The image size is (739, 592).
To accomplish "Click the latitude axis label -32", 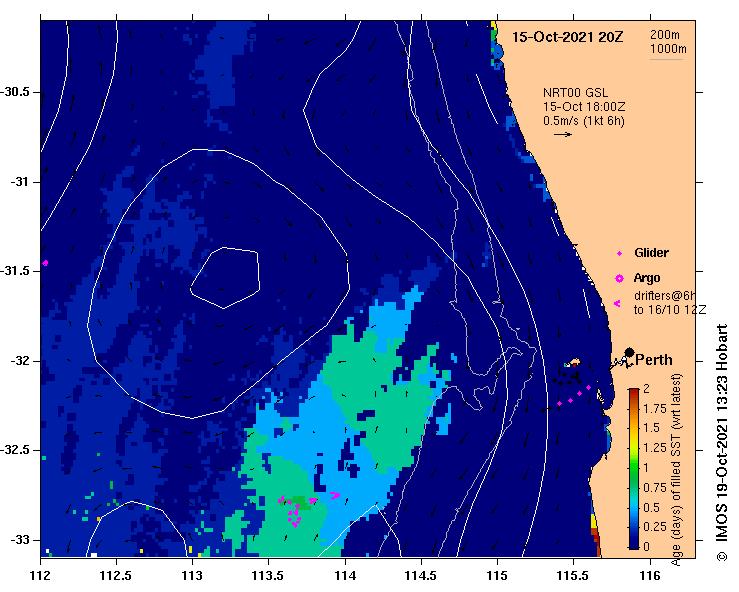I will pyautogui.click(x=19, y=361).
